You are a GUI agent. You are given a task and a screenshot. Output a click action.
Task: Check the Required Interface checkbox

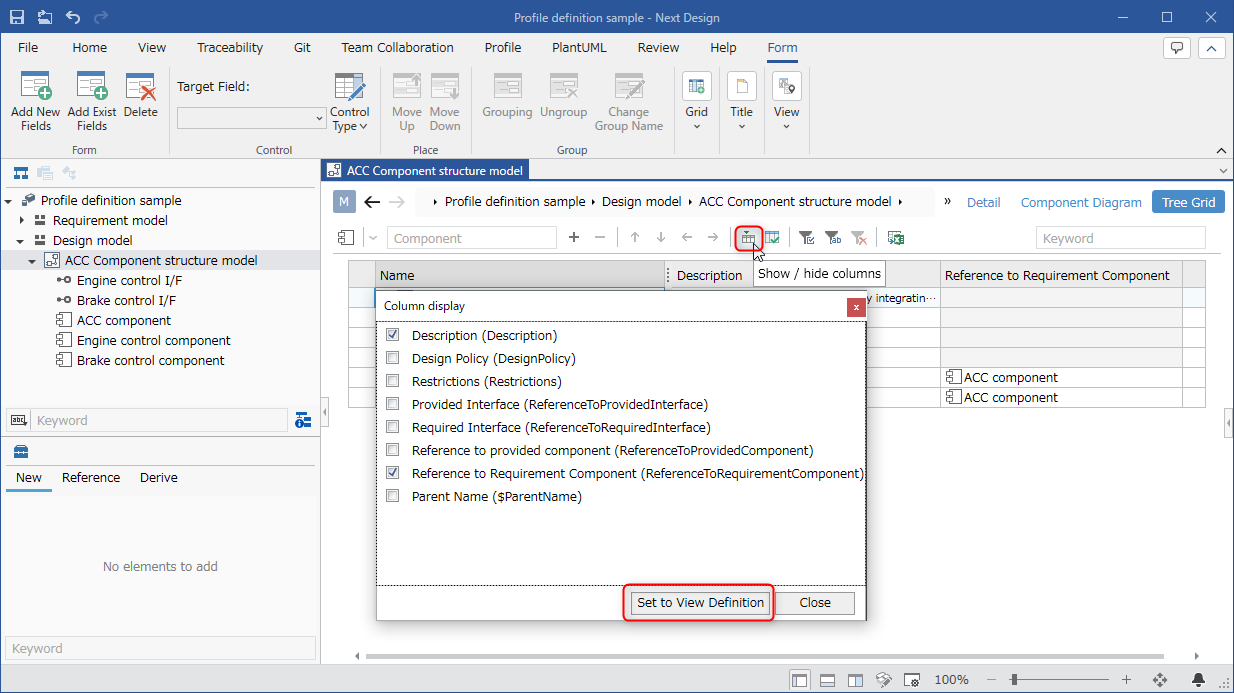(x=393, y=427)
